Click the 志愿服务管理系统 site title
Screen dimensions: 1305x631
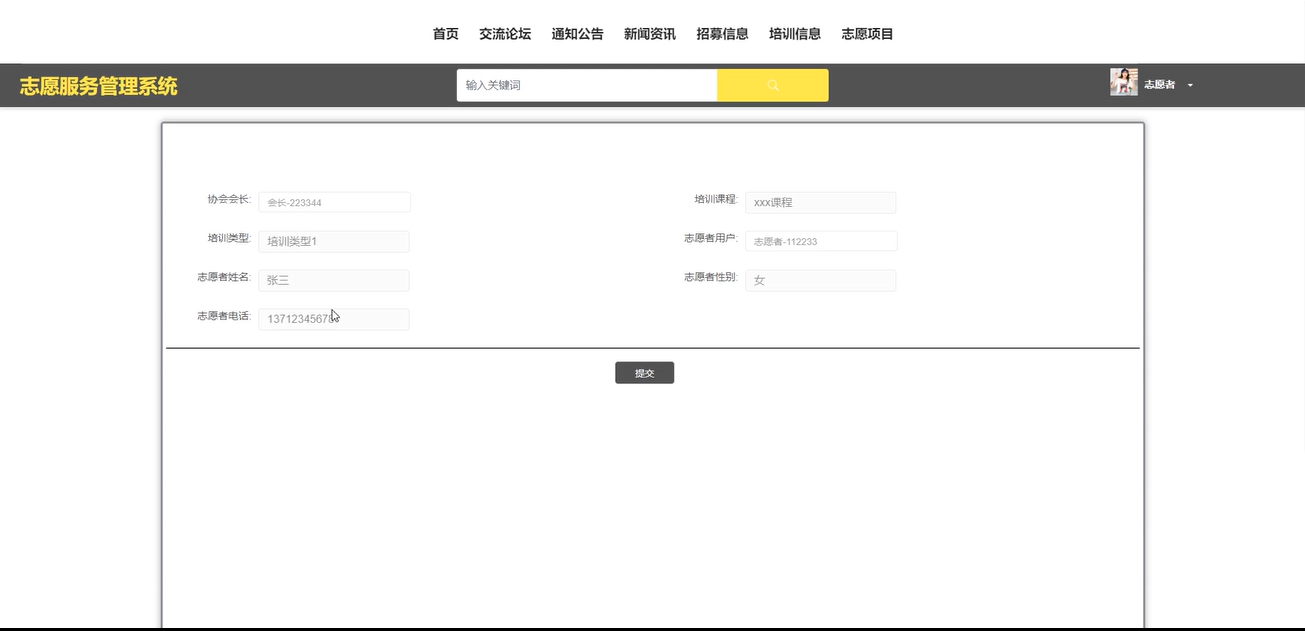pyautogui.click(x=98, y=86)
